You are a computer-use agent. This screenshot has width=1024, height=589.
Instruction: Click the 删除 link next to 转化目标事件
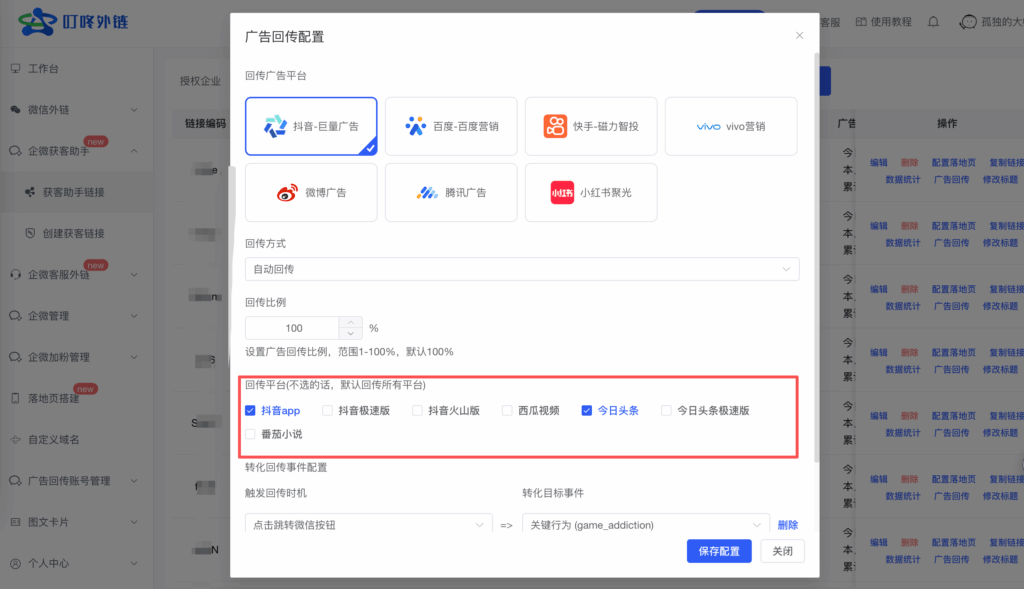click(x=787, y=524)
